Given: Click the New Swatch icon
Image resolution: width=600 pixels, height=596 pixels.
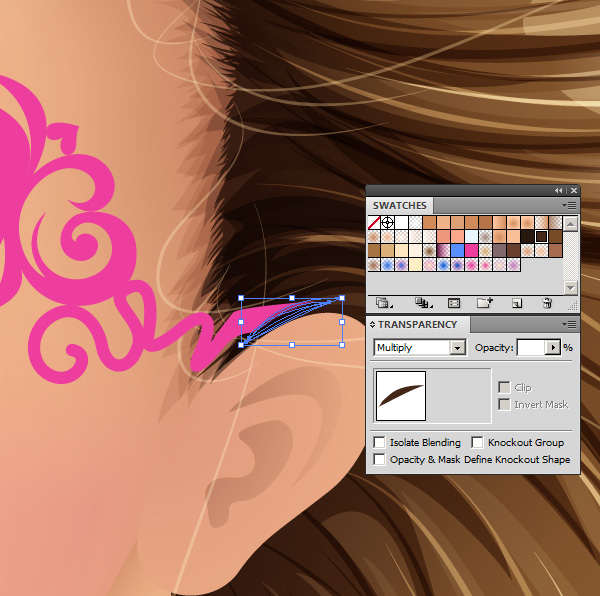Looking at the screenshot, I should [x=517, y=302].
